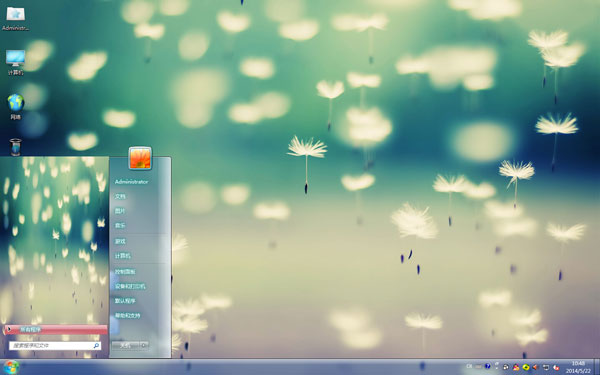Expand All Programs (所有程序) in Start menu
Screen dimensions: 600x375
click(56, 329)
